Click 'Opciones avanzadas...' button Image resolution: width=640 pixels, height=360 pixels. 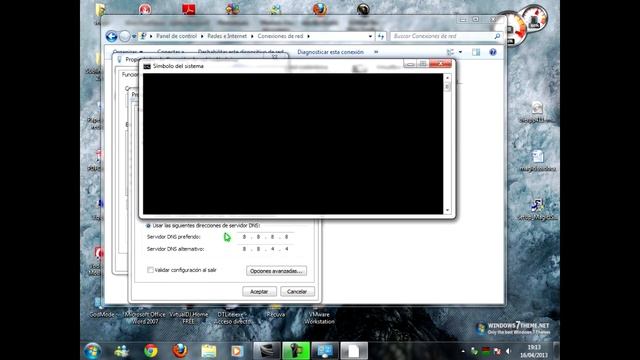click(276, 271)
